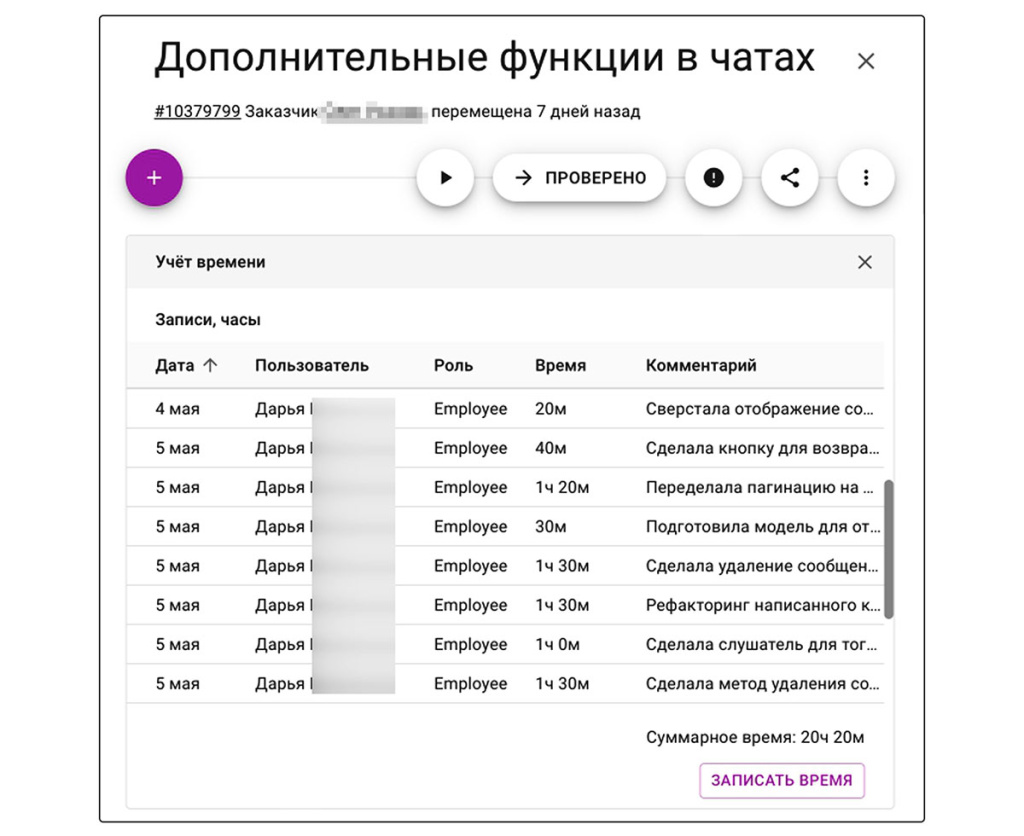Image resolution: width=1024 pixels, height=836 pixels.
Task: Select the Рефакторинг написанного entry row
Action: coord(500,605)
